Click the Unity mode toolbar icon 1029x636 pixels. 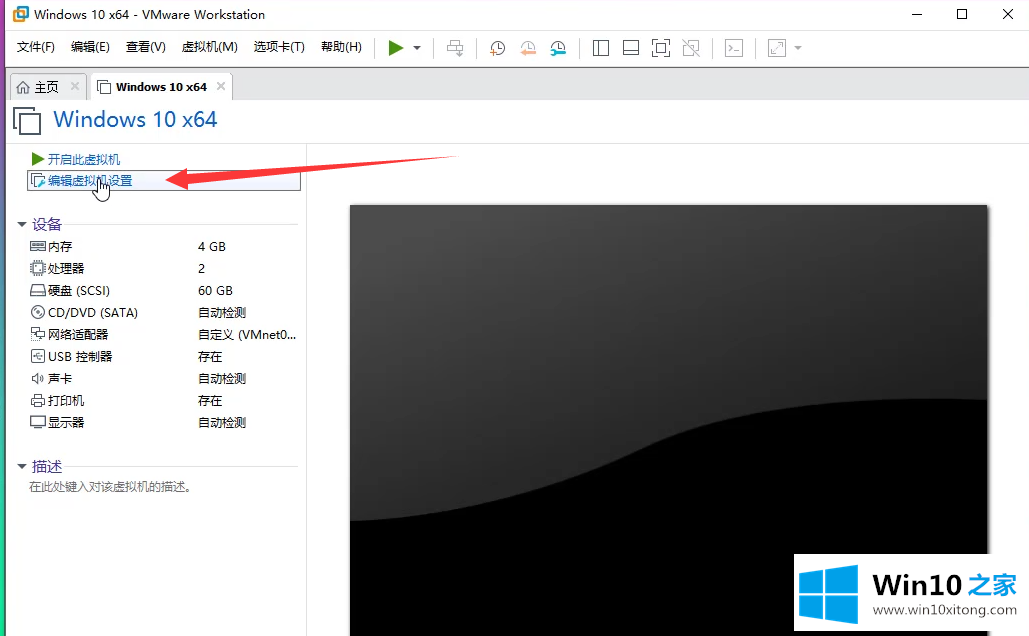point(691,48)
